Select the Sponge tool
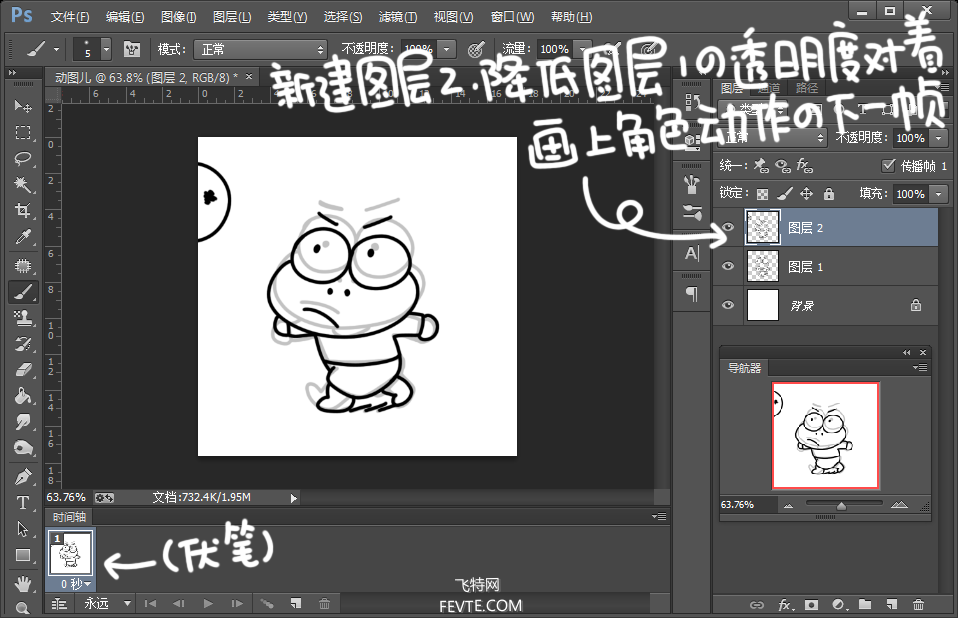 click(x=23, y=448)
